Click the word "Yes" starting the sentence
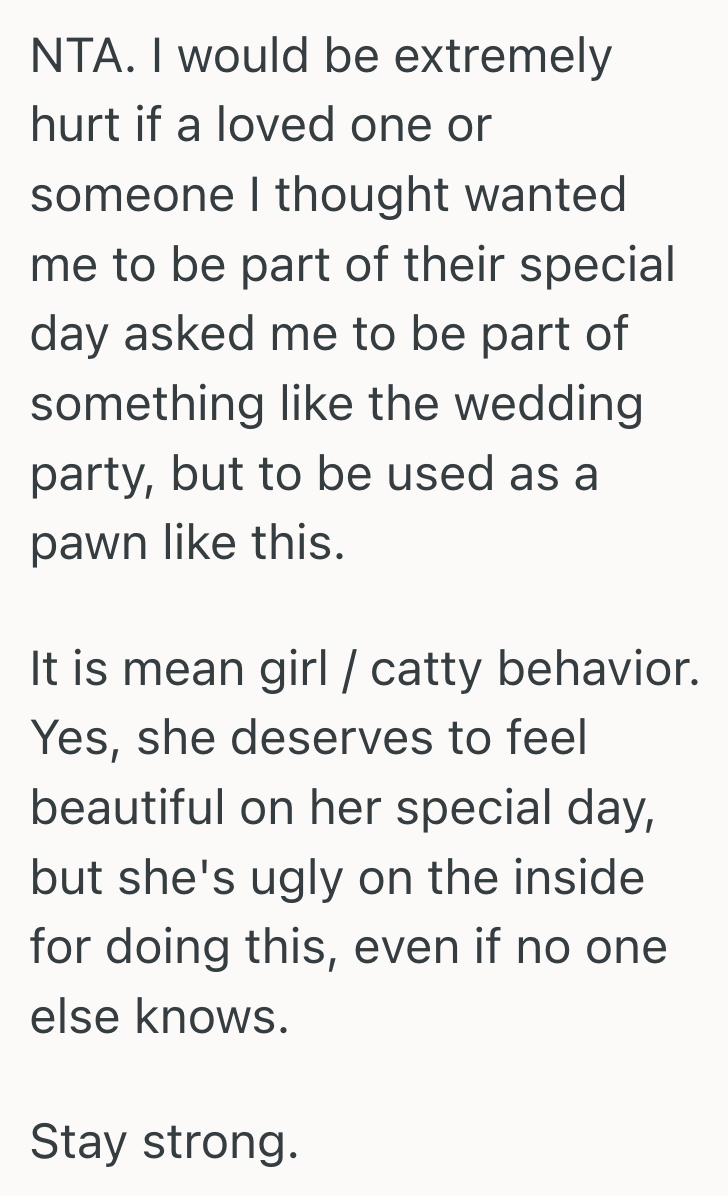This screenshot has height=1196, width=728. (71, 737)
